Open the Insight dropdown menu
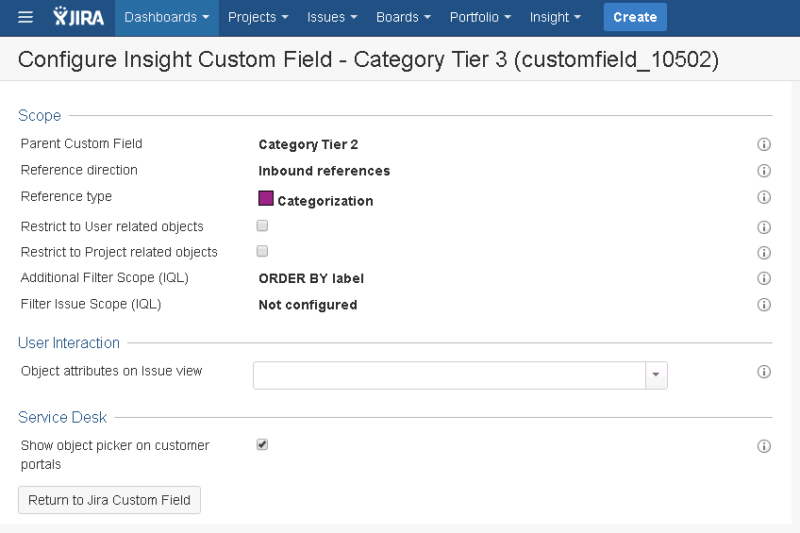800x533 pixels. coord(555,17)
